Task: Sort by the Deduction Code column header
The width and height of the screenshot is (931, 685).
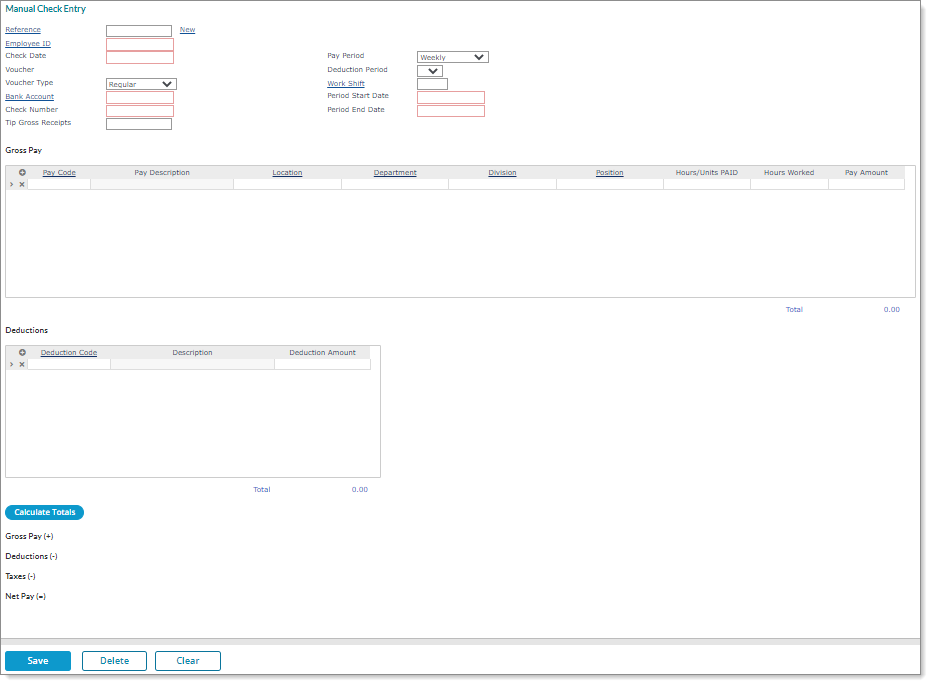Action: pos(68,352)
